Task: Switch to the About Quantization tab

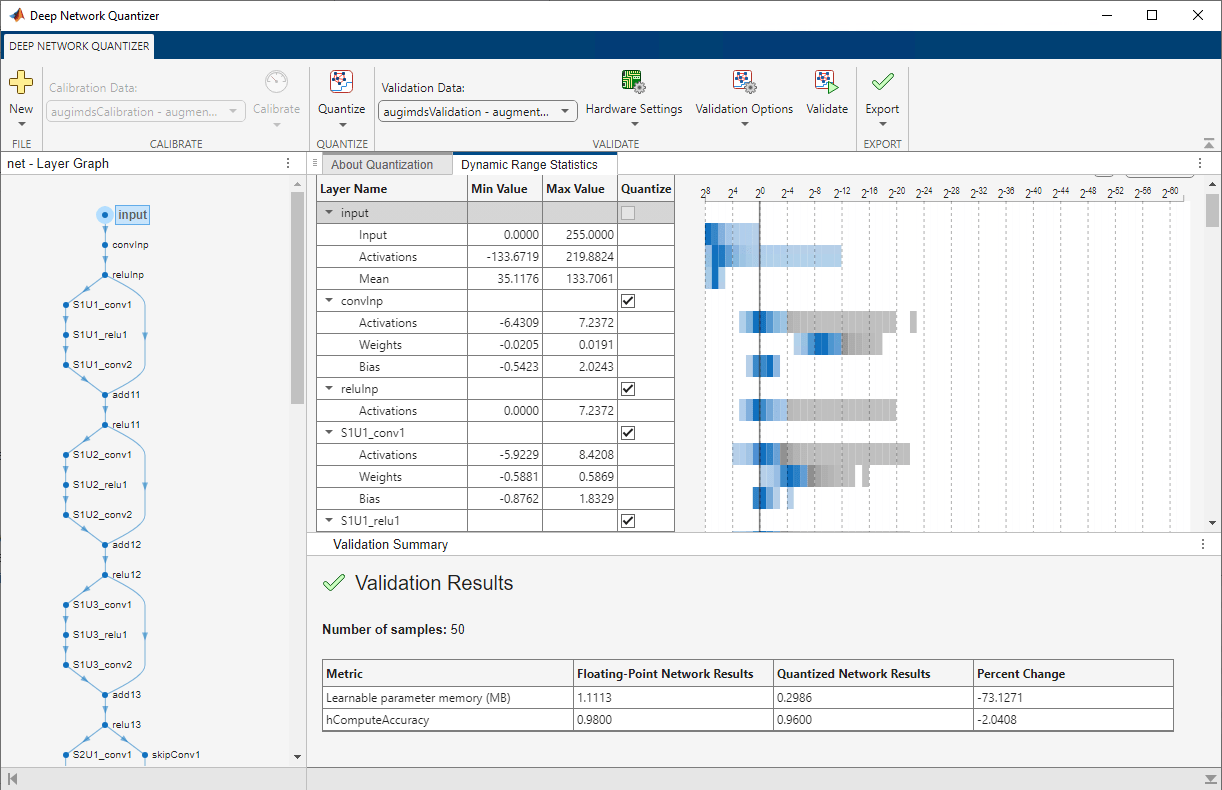Action: point(382,165)
